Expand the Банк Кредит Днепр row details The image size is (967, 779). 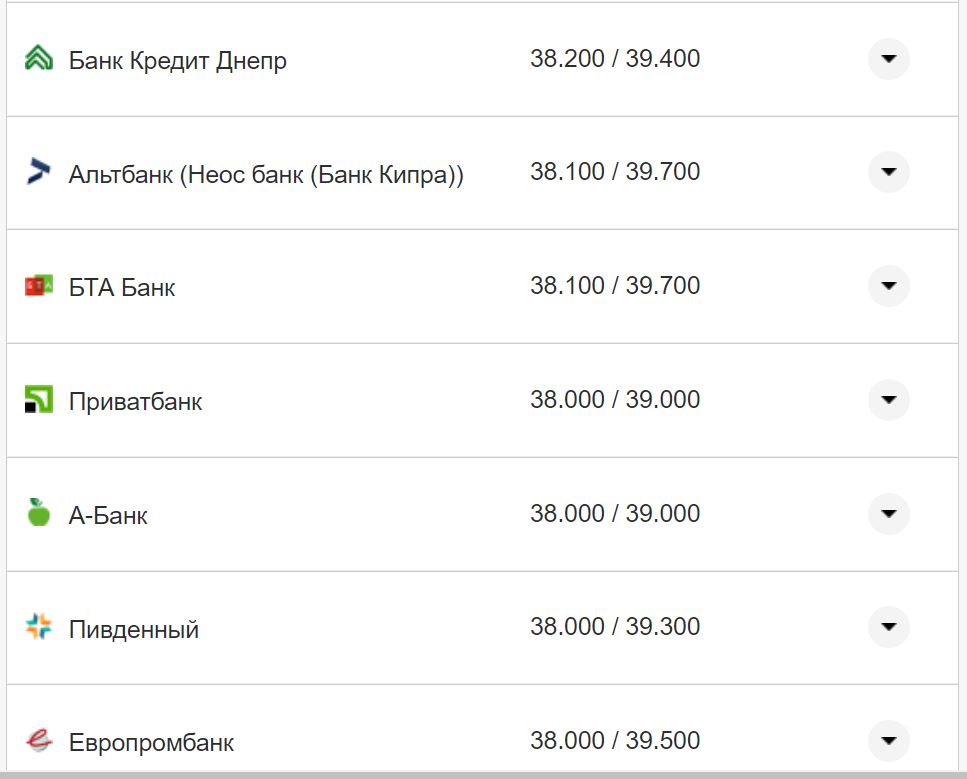[x=888, y=59]
